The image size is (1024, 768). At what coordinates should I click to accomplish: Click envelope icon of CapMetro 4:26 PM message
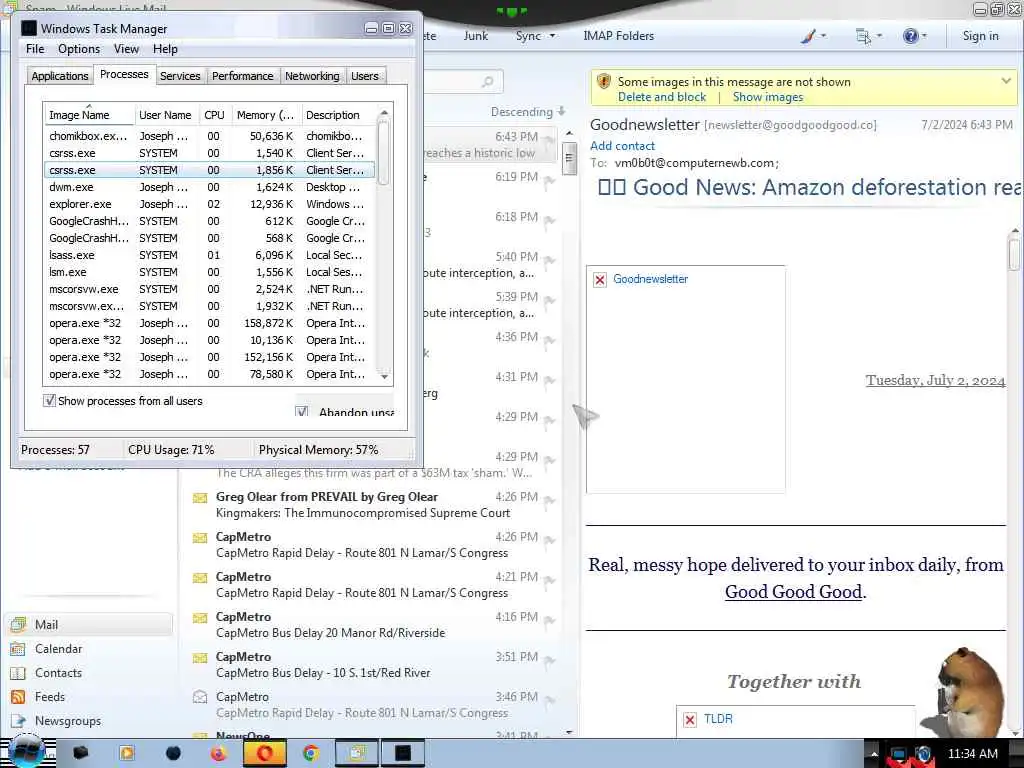pyautogui.click(x=200, y=538)
